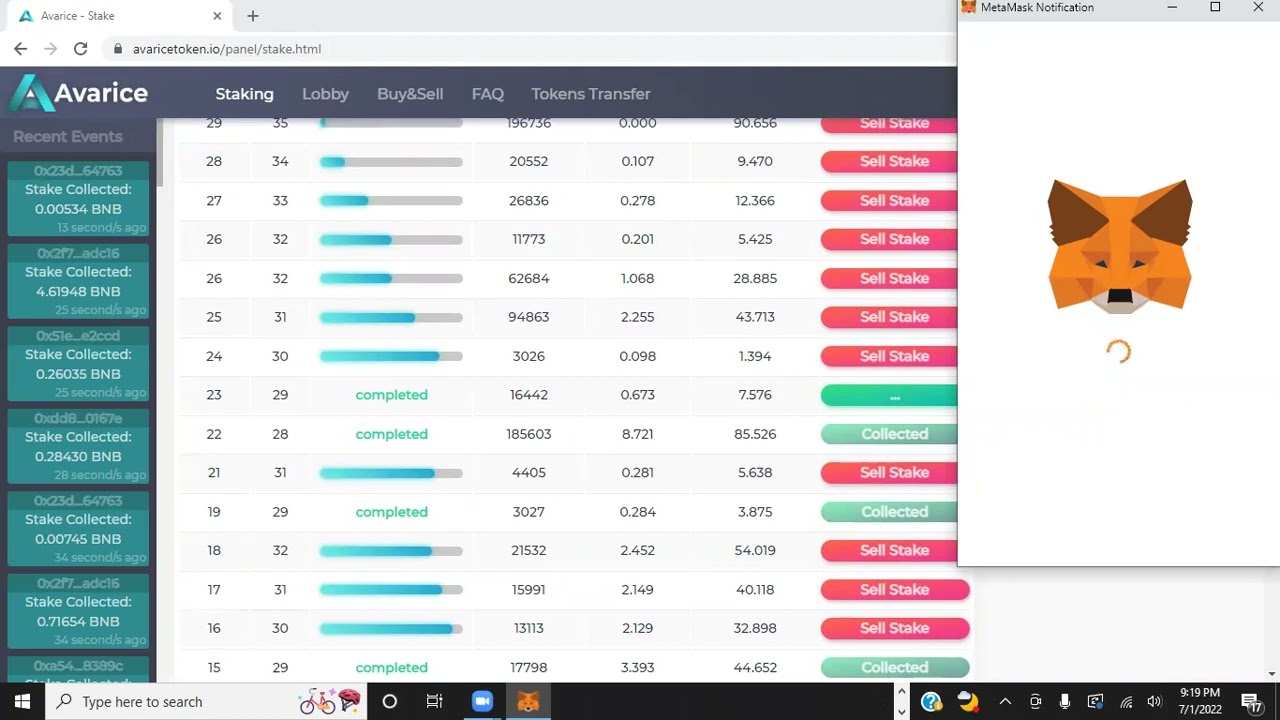Click browser forward arrow
Image resolution: width=1280 pixels, height=720 pixels.
pyautogui.click(x=50, y=48)
